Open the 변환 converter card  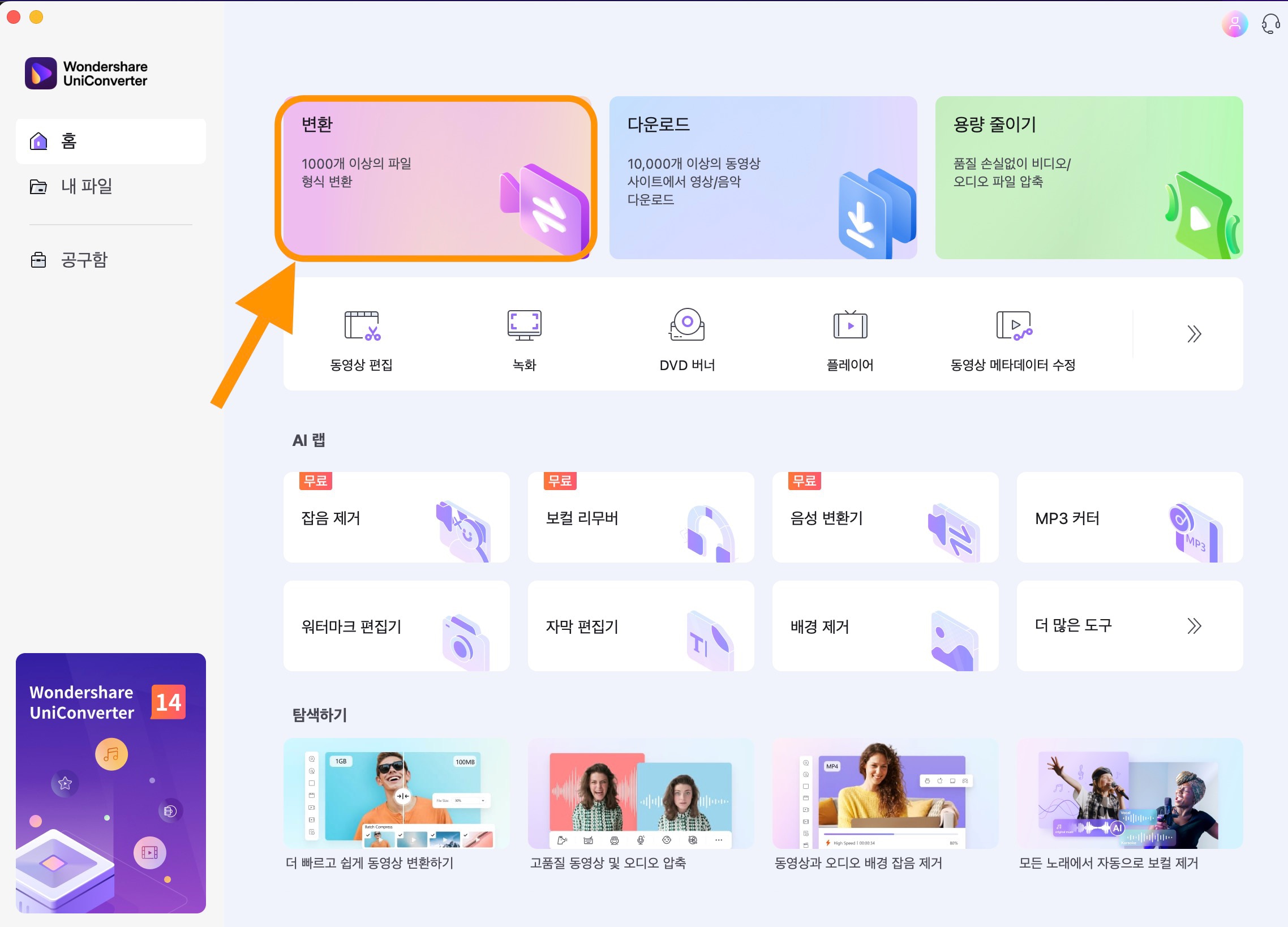(436, 178)
